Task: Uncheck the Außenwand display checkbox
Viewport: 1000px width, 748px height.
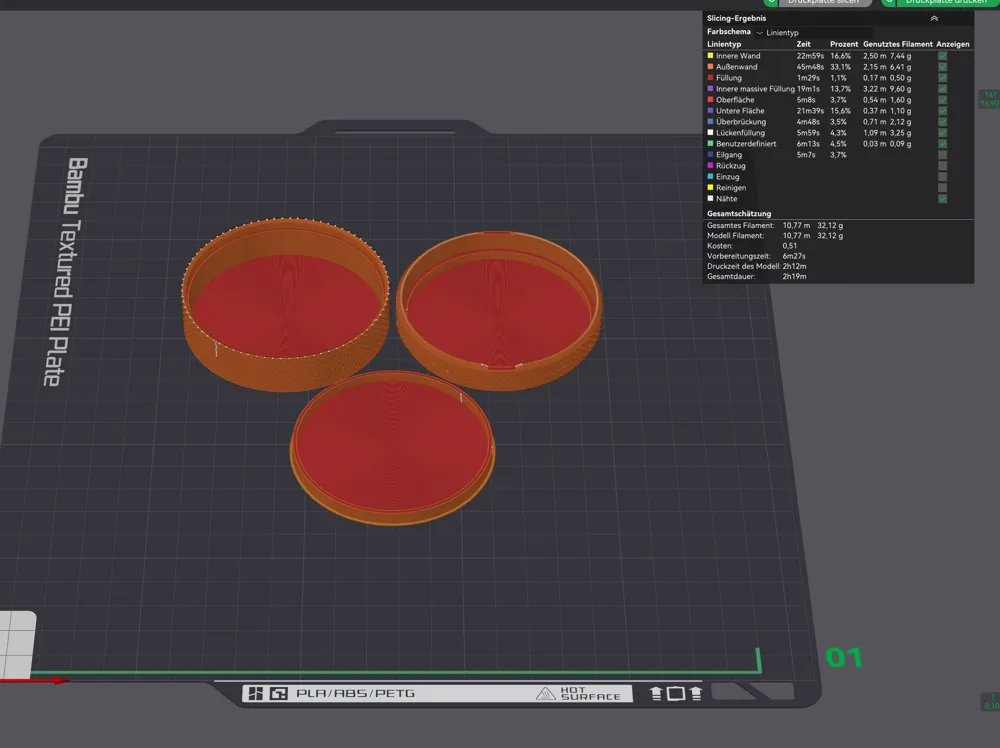Action: point(942,67)
